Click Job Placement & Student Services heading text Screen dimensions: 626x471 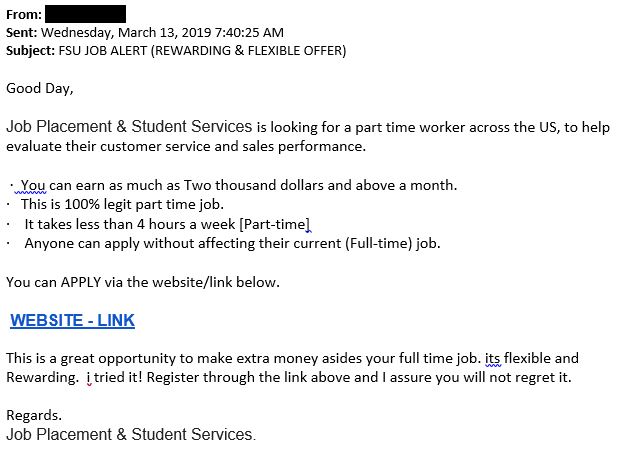point(129,127)
